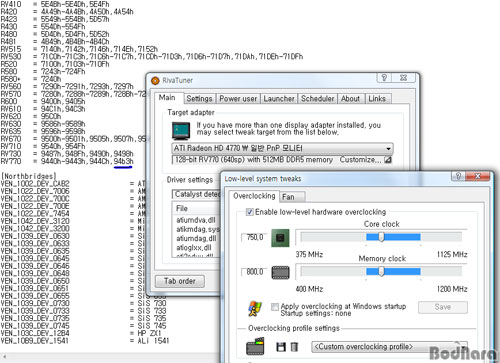Click the RivaTuner title bar icon
The height and width of the screenshot is (363, 500).
point(155,80)
